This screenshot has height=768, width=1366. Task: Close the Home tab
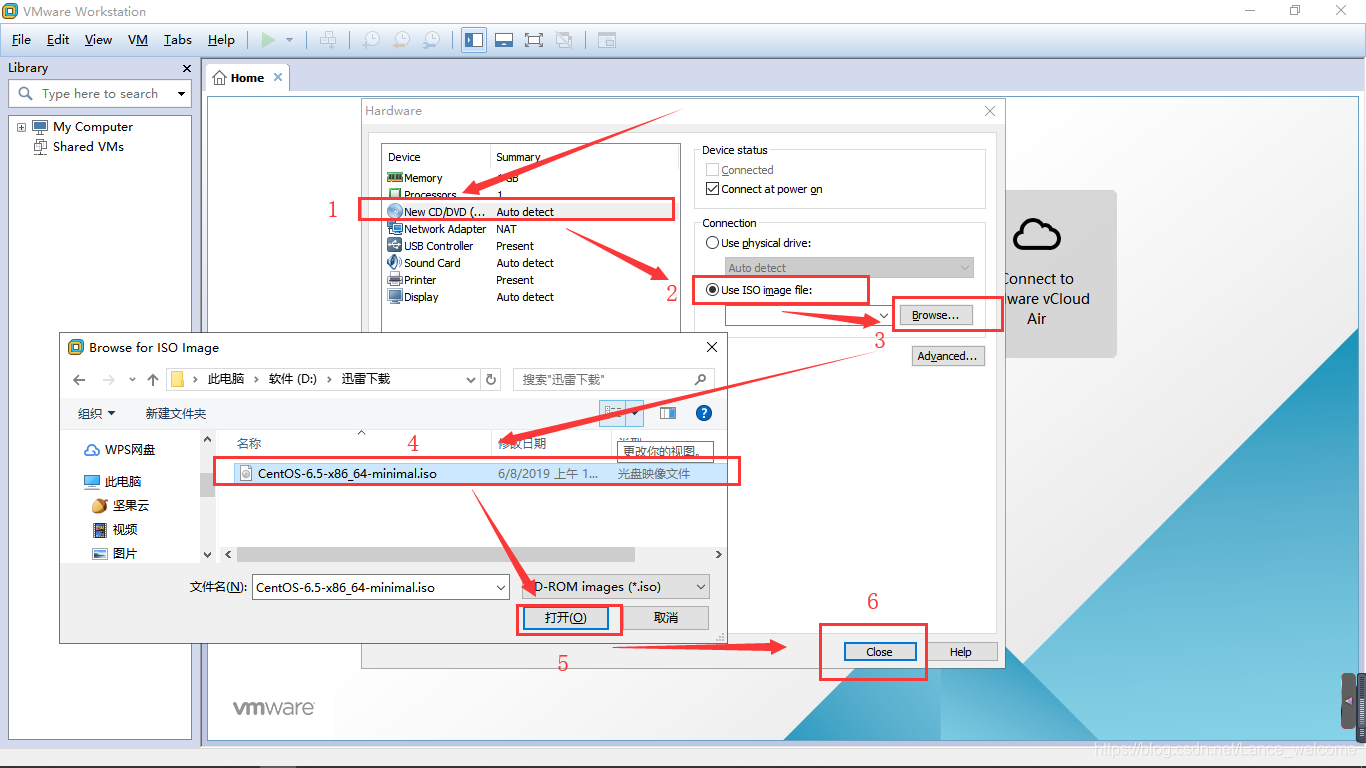coord(278,77)
